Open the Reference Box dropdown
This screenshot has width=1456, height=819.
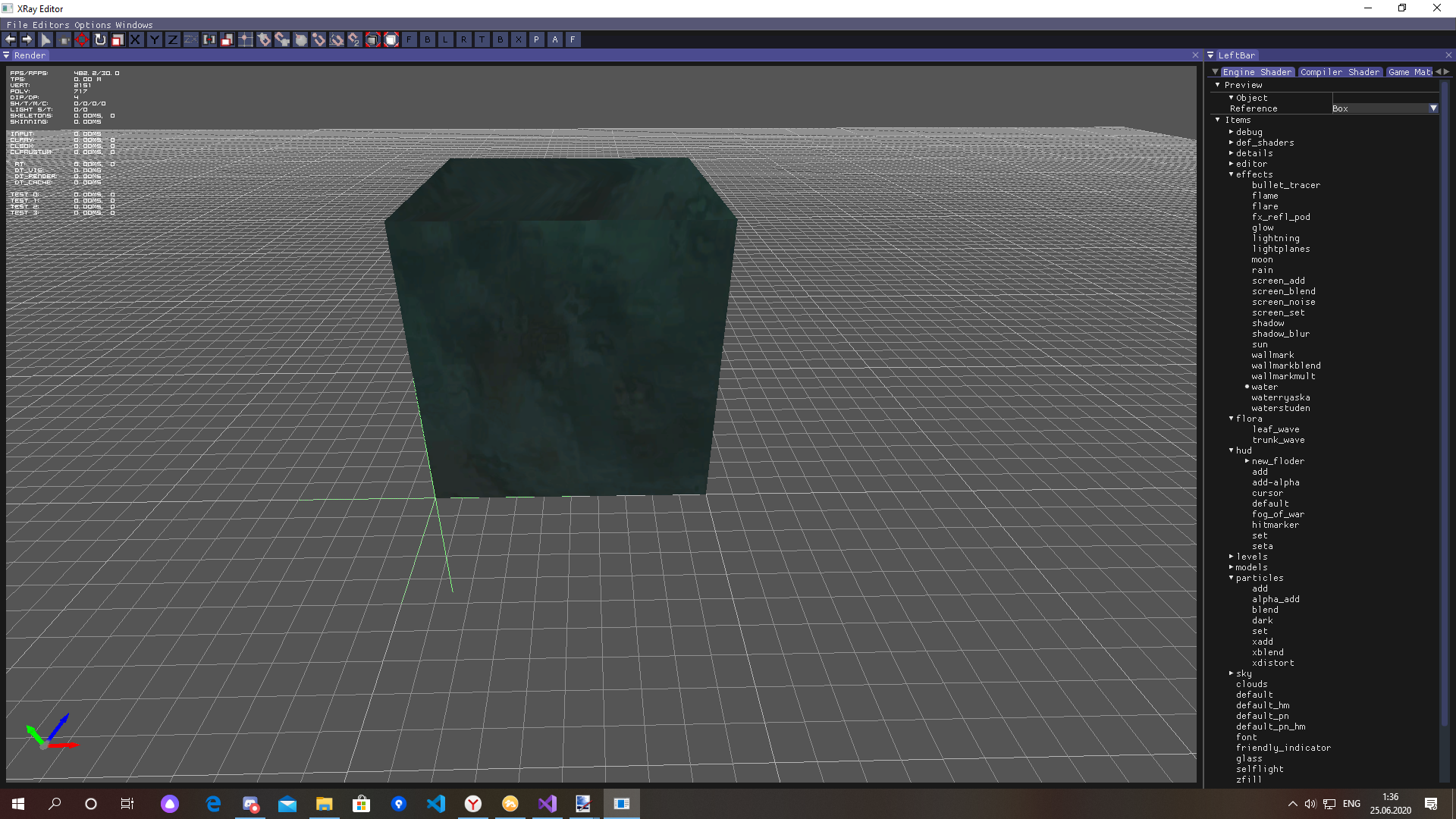[x=1432, y=108]
